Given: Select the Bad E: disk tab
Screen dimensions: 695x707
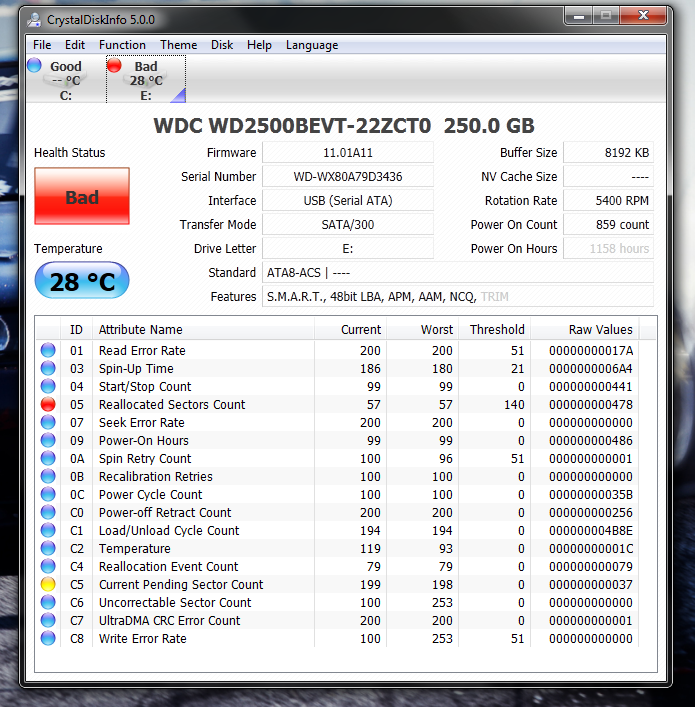Looking at the screenshot, I should 146,80.
